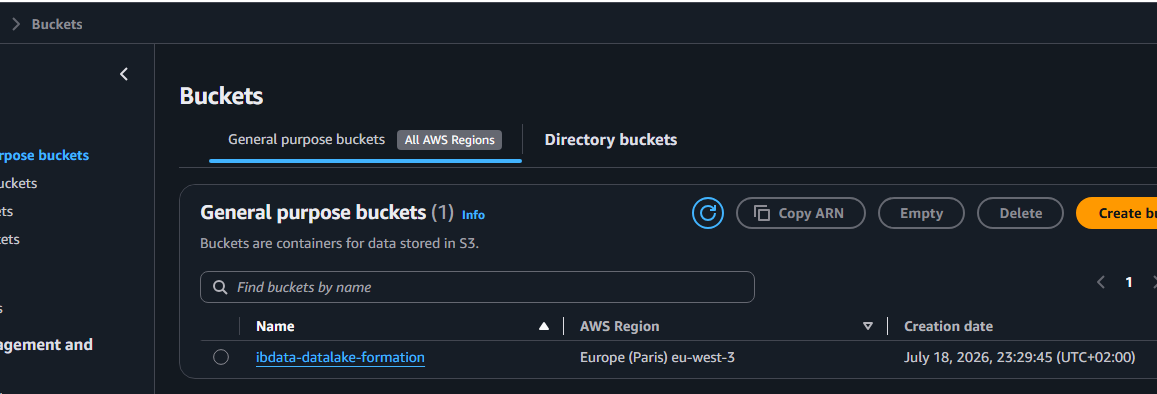Viewport: 1157px width, 394px height.
Task: Open General purpose buckets in the sidebar
Action: (x=43, y=155)
